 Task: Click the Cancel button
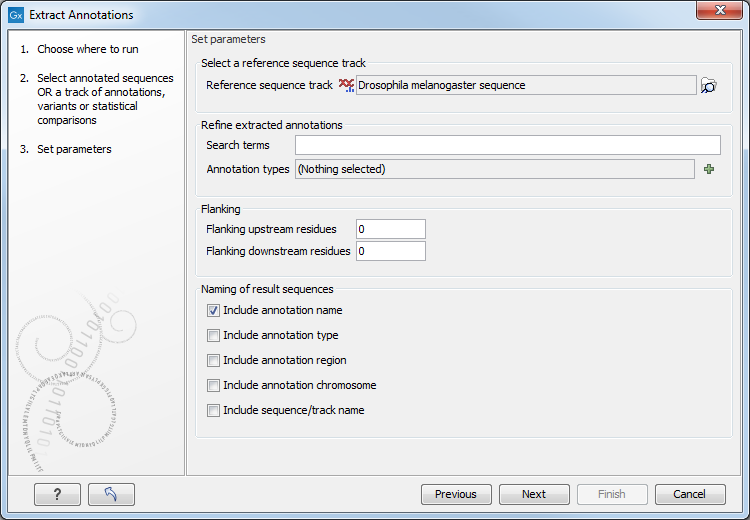click(690, 494)
